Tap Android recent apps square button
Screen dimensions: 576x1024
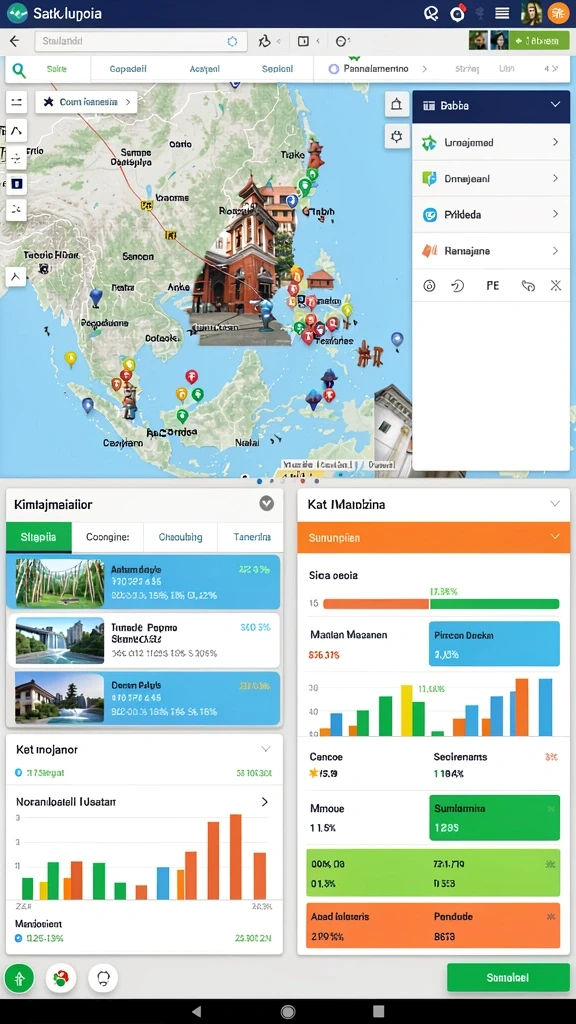point(379,1011)
